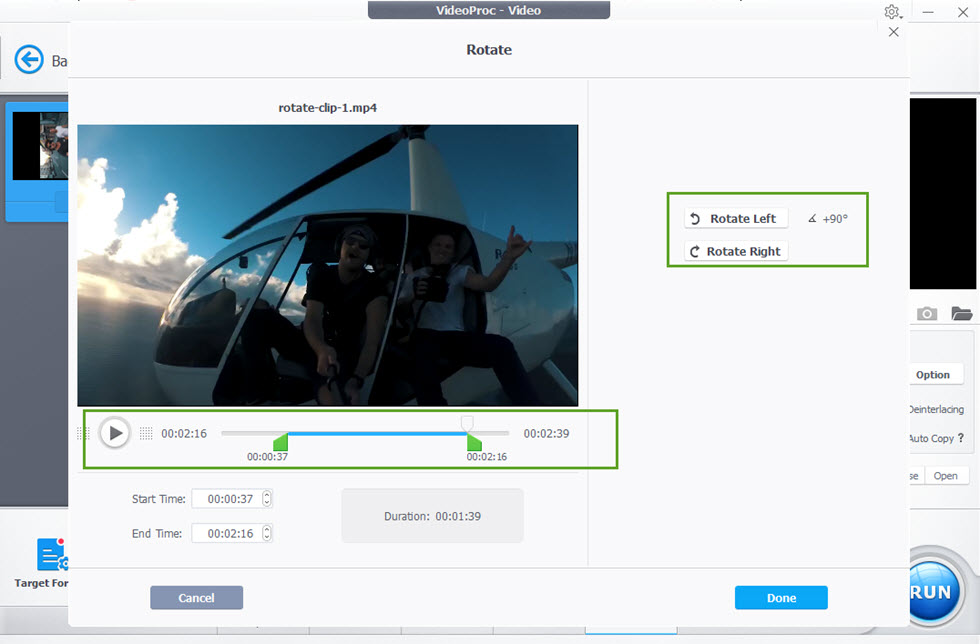Select the green trim start marker
The image size is (980, 644).
click(281, 442)
